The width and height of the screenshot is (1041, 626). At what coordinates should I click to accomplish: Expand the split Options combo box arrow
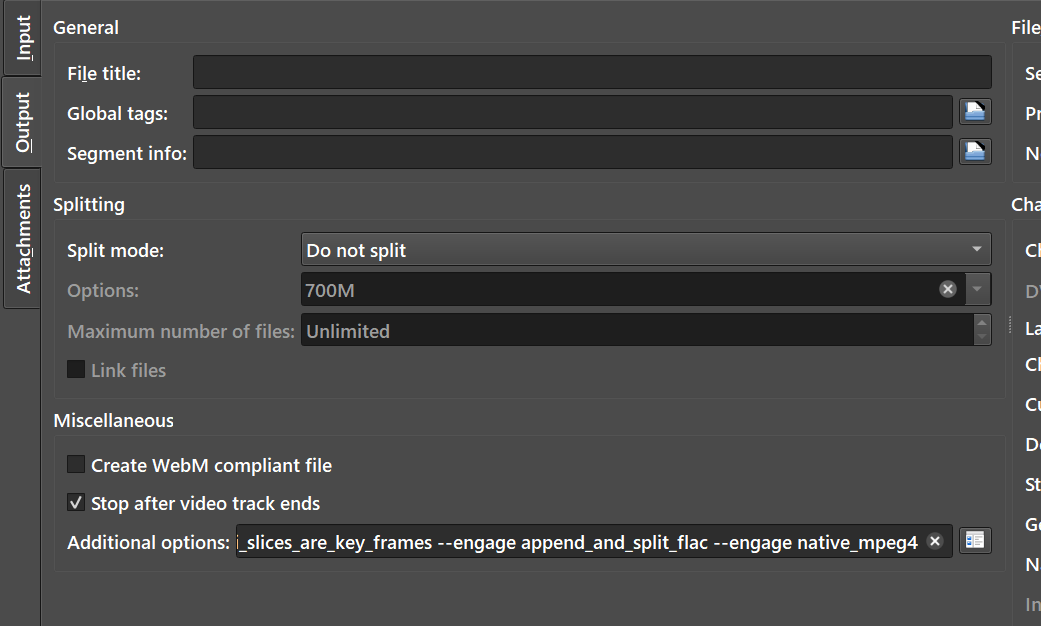point(978,289)
